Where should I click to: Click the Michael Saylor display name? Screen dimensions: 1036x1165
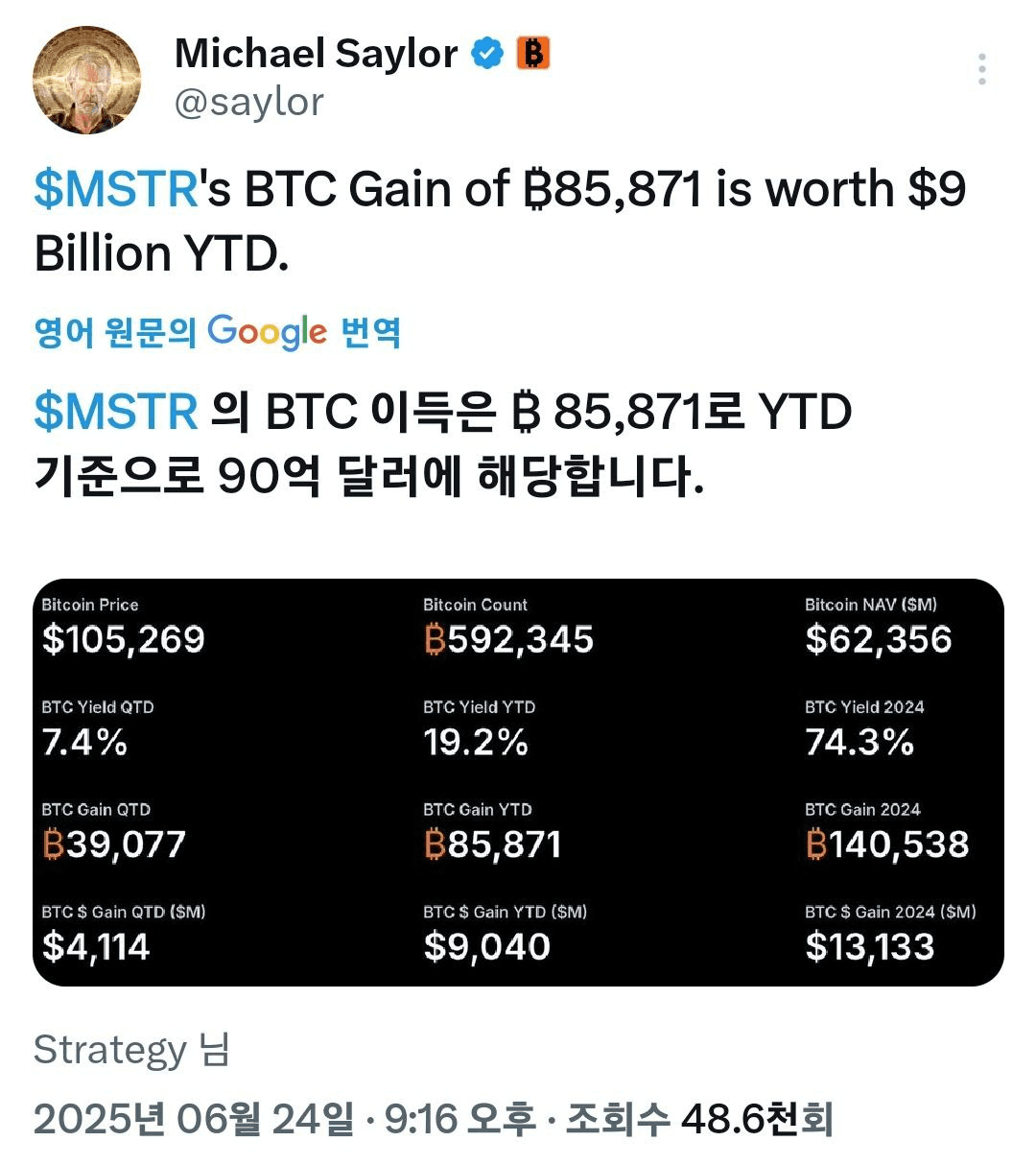click(x=316, y=54)
